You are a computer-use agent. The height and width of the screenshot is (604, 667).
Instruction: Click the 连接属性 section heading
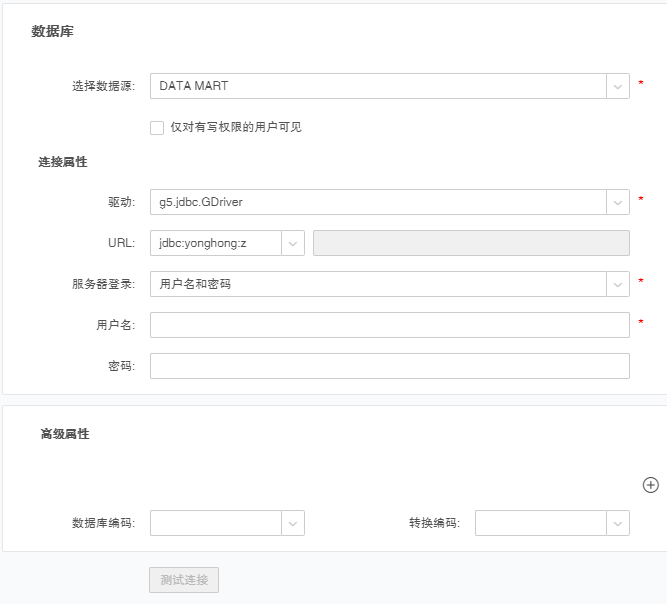click(63, 162)
